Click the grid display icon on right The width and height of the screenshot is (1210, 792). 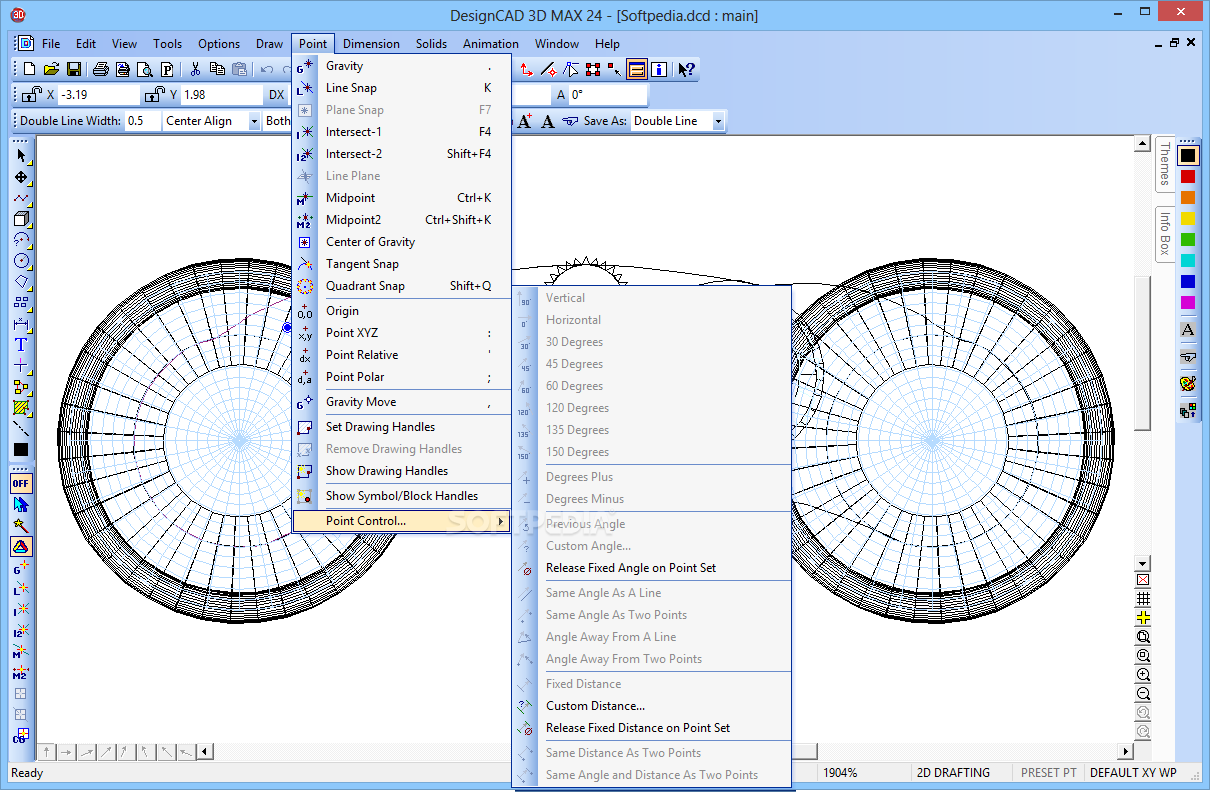(1143, 599)
